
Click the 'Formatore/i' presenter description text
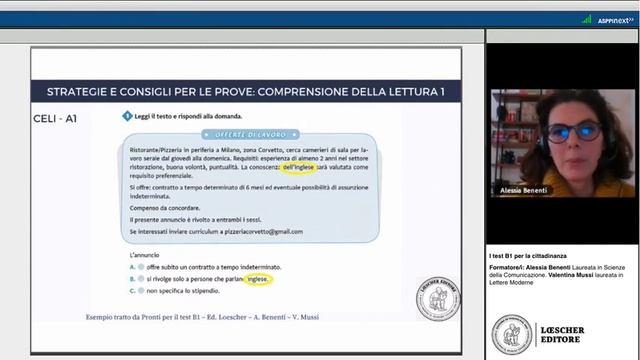[558, 275]
